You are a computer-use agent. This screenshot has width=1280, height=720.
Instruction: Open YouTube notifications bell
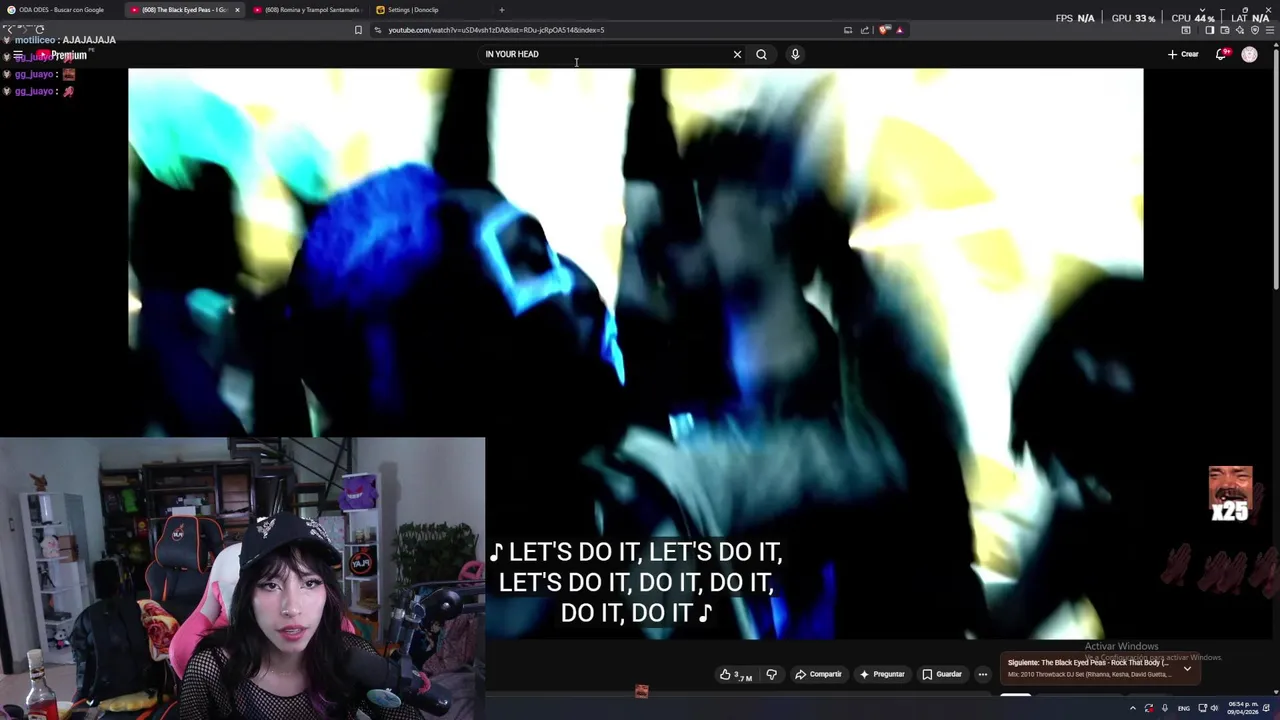click(1220, 54)
